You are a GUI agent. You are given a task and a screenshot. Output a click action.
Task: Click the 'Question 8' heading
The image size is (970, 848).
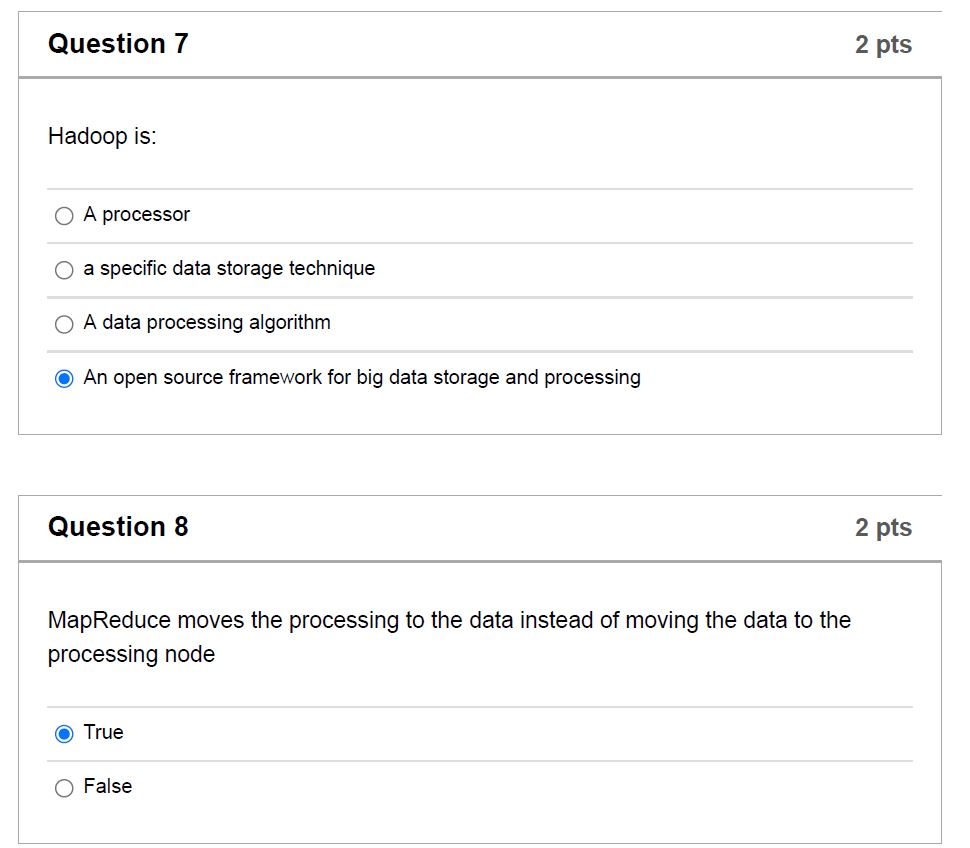coord(118,527)
